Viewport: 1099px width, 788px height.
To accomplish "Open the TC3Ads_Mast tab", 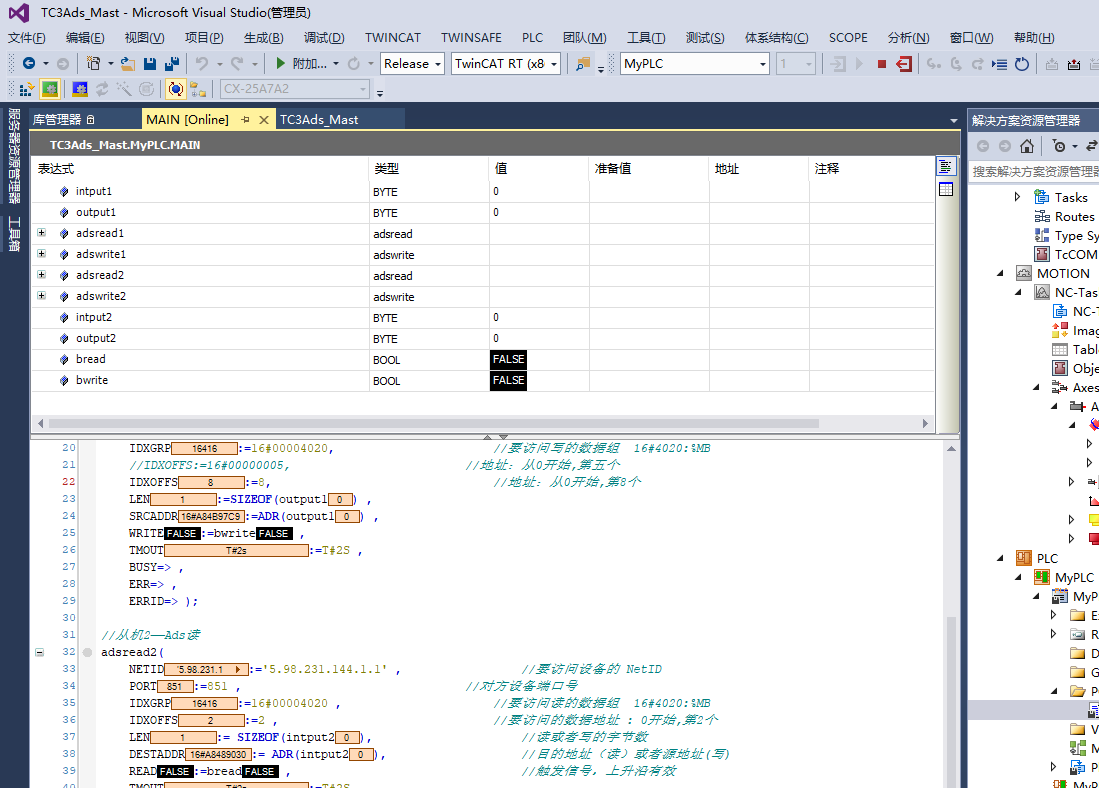I will point(319,120).
